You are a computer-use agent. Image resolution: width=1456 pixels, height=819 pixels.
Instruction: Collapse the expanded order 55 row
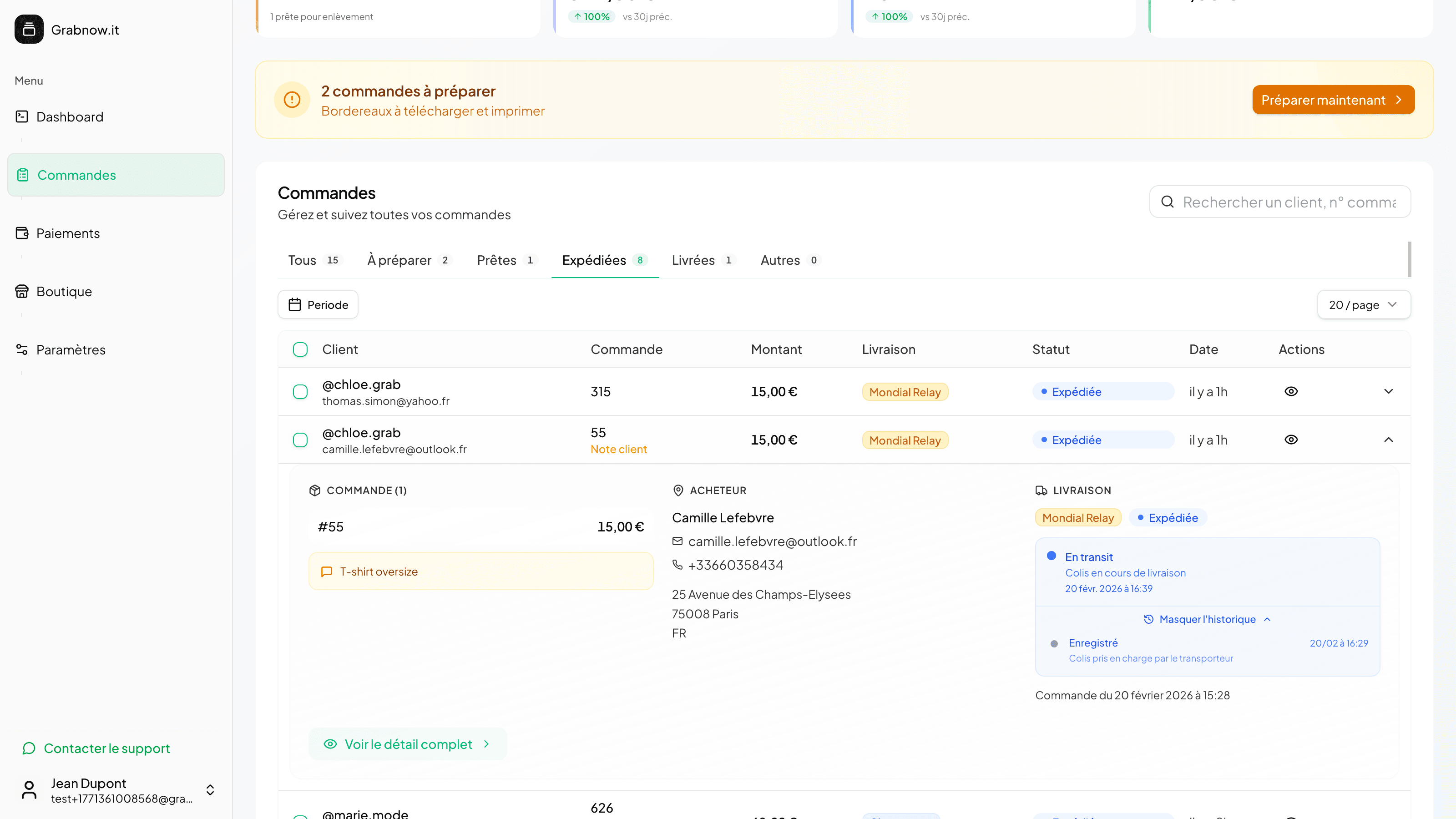tap(1389, 440)
